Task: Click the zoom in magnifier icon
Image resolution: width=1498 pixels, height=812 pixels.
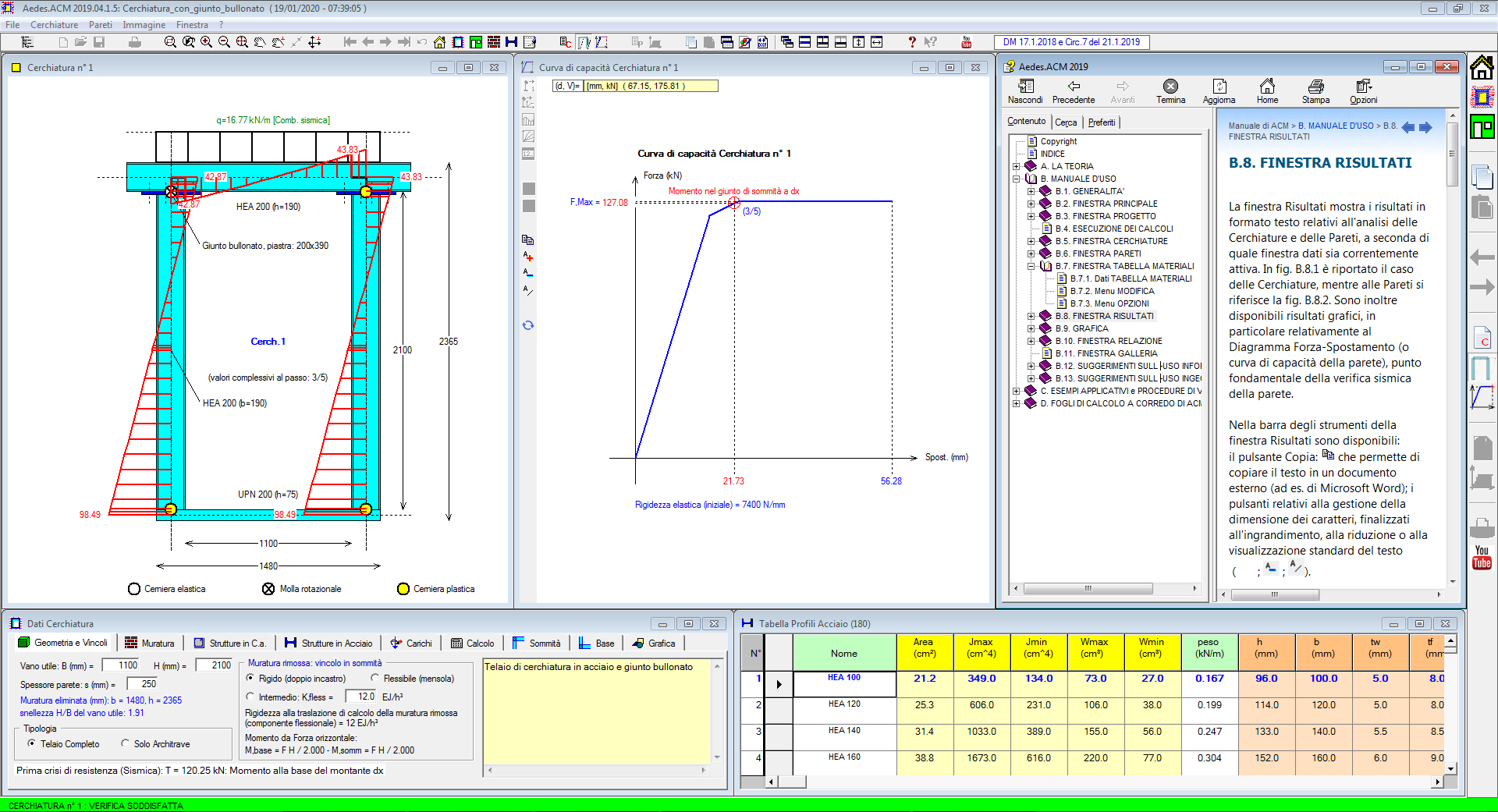Action: pyautogui.click(x=206, y=42)
